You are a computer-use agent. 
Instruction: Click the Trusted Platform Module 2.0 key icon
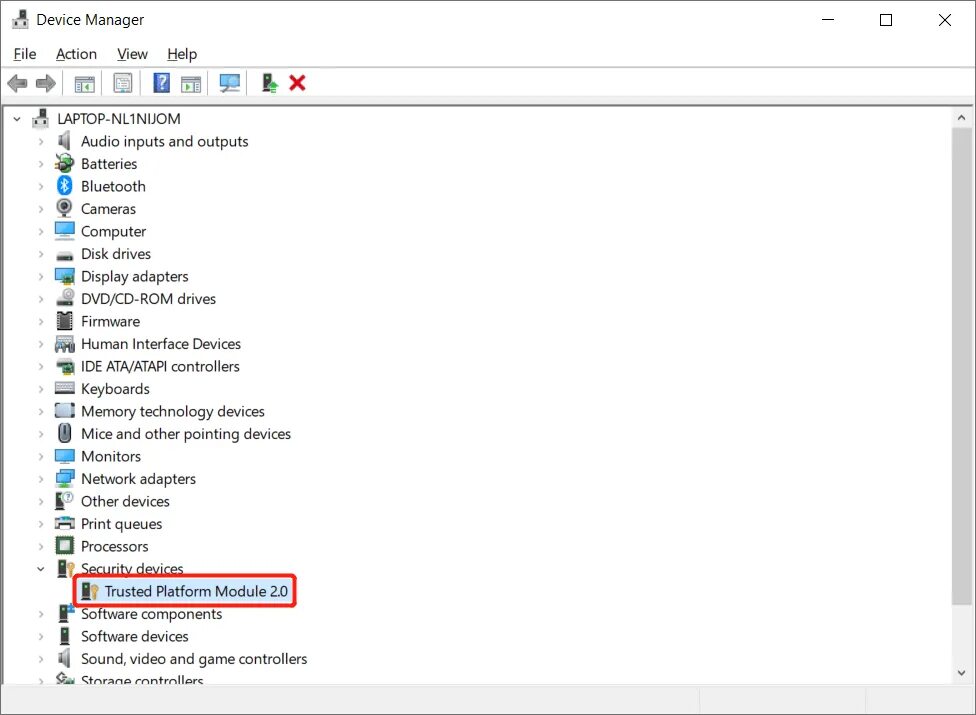coord(90,591)
